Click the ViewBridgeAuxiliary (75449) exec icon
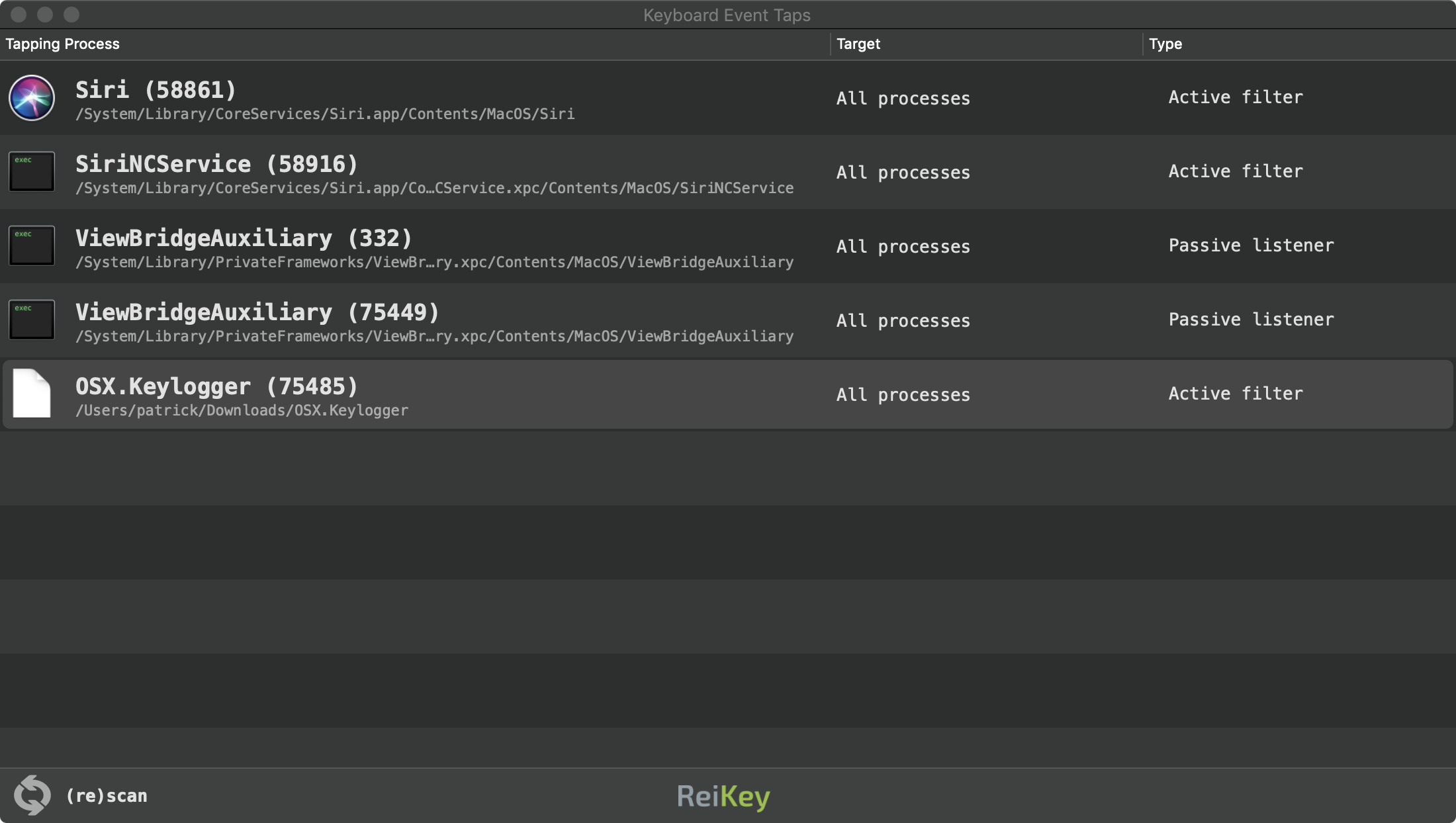1456x823 pixels. coord(32,320)
